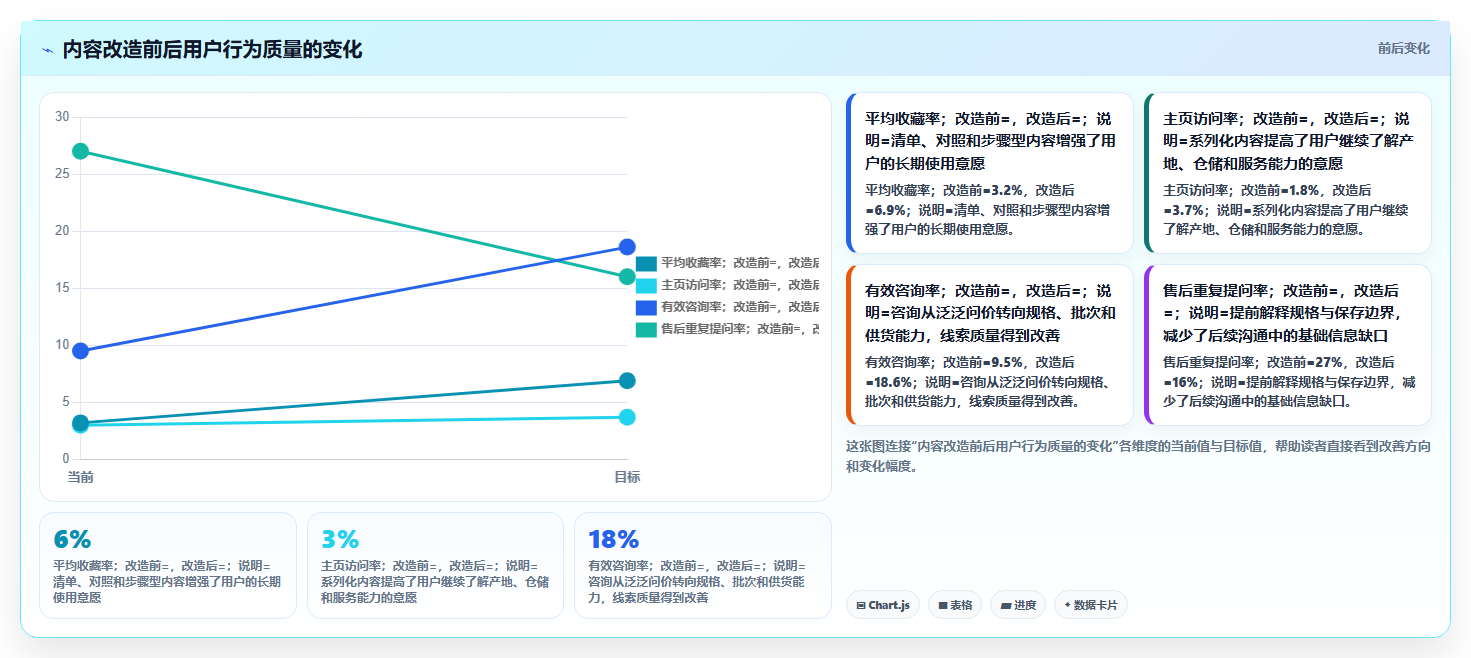Select the green data point at 目标 (16)
Screen dimensions: 1471x658
coord(627,277)
